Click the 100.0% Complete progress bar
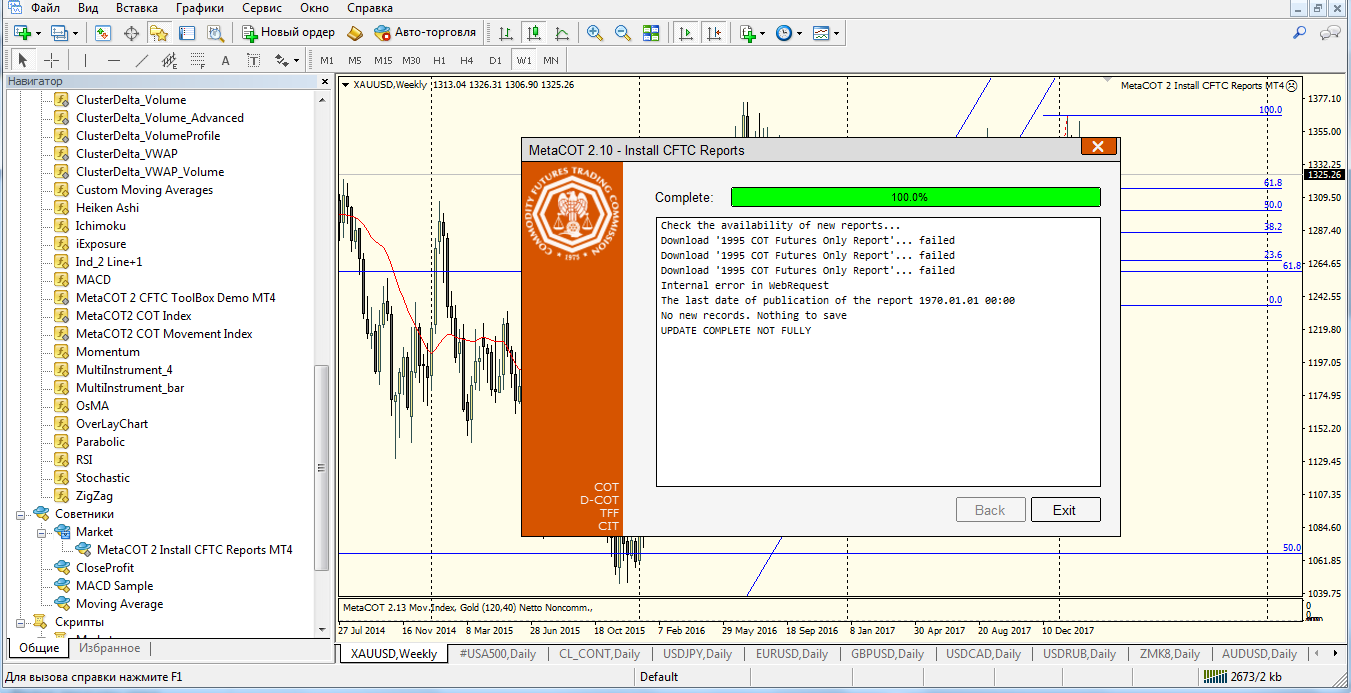This screenshot has height=693, width=1351. pyautogui.click(x=915, y=197)
